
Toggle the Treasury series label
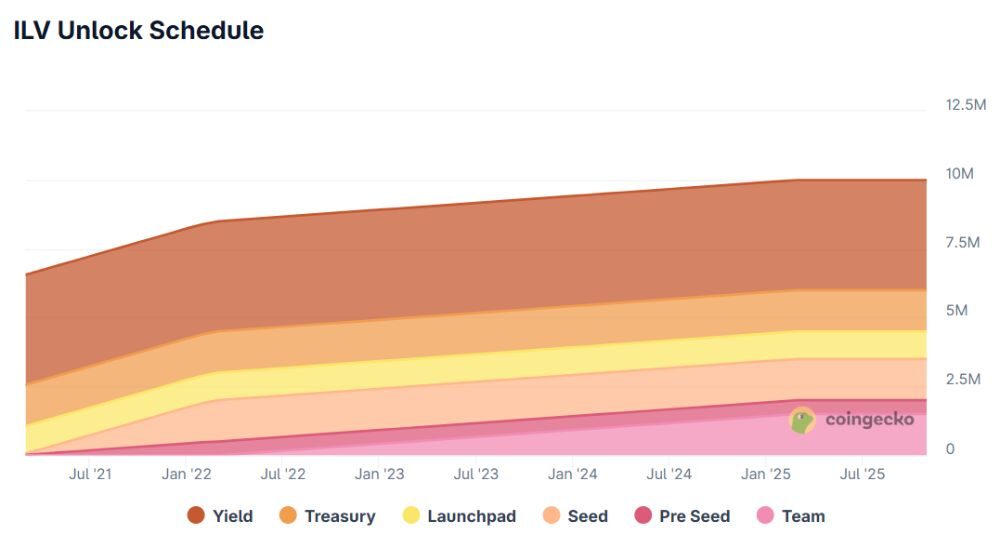point(340,516)
